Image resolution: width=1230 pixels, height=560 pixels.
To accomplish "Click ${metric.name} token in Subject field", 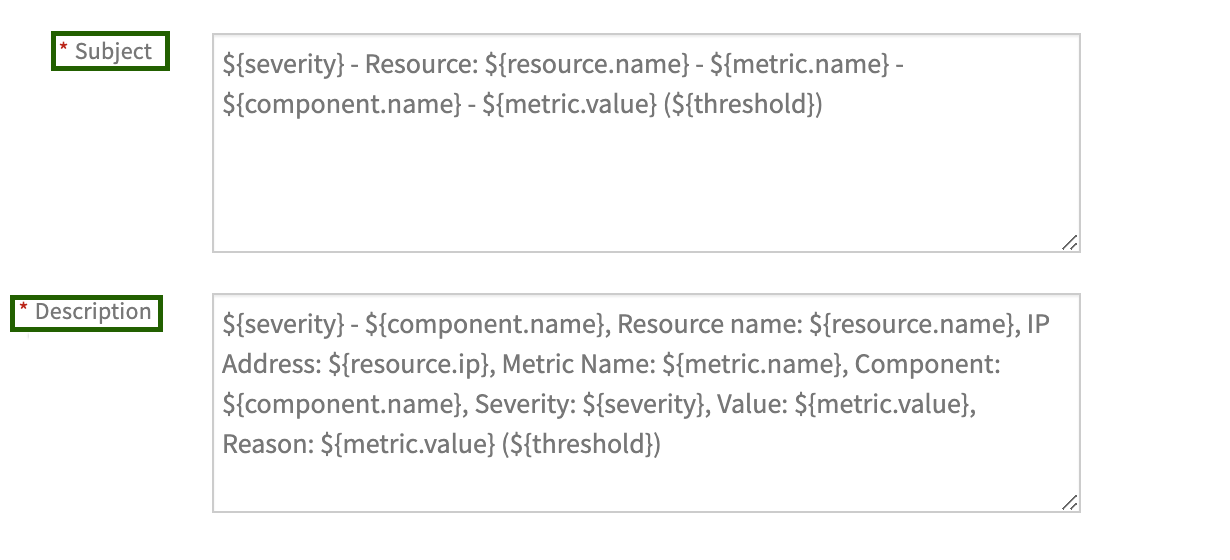I will pyautogui.click(x=799, y=65).
